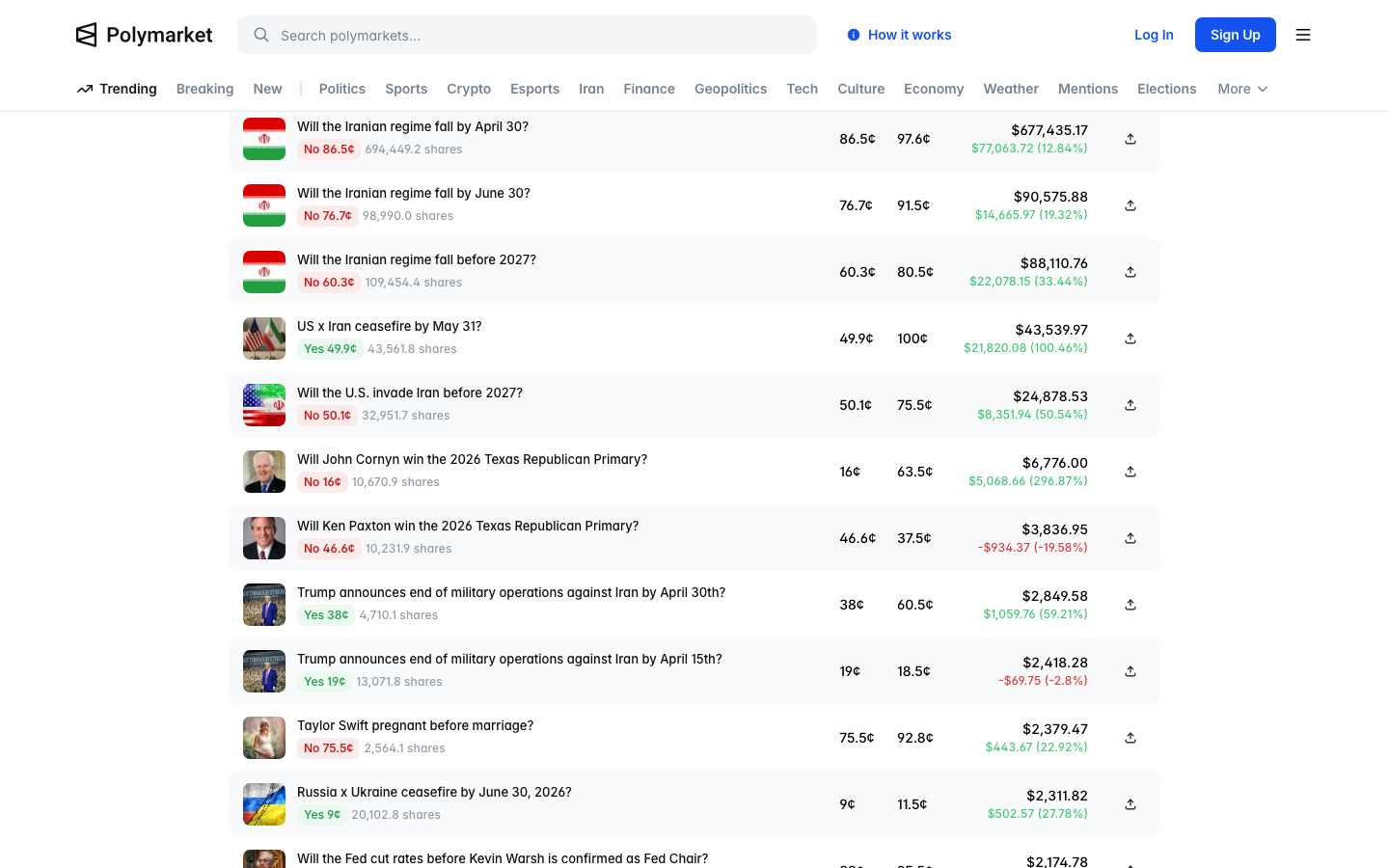Click share icon for Iranian regime April 30
The height and width of the screenshot is (868, 1389).
tap(1130, 139)
